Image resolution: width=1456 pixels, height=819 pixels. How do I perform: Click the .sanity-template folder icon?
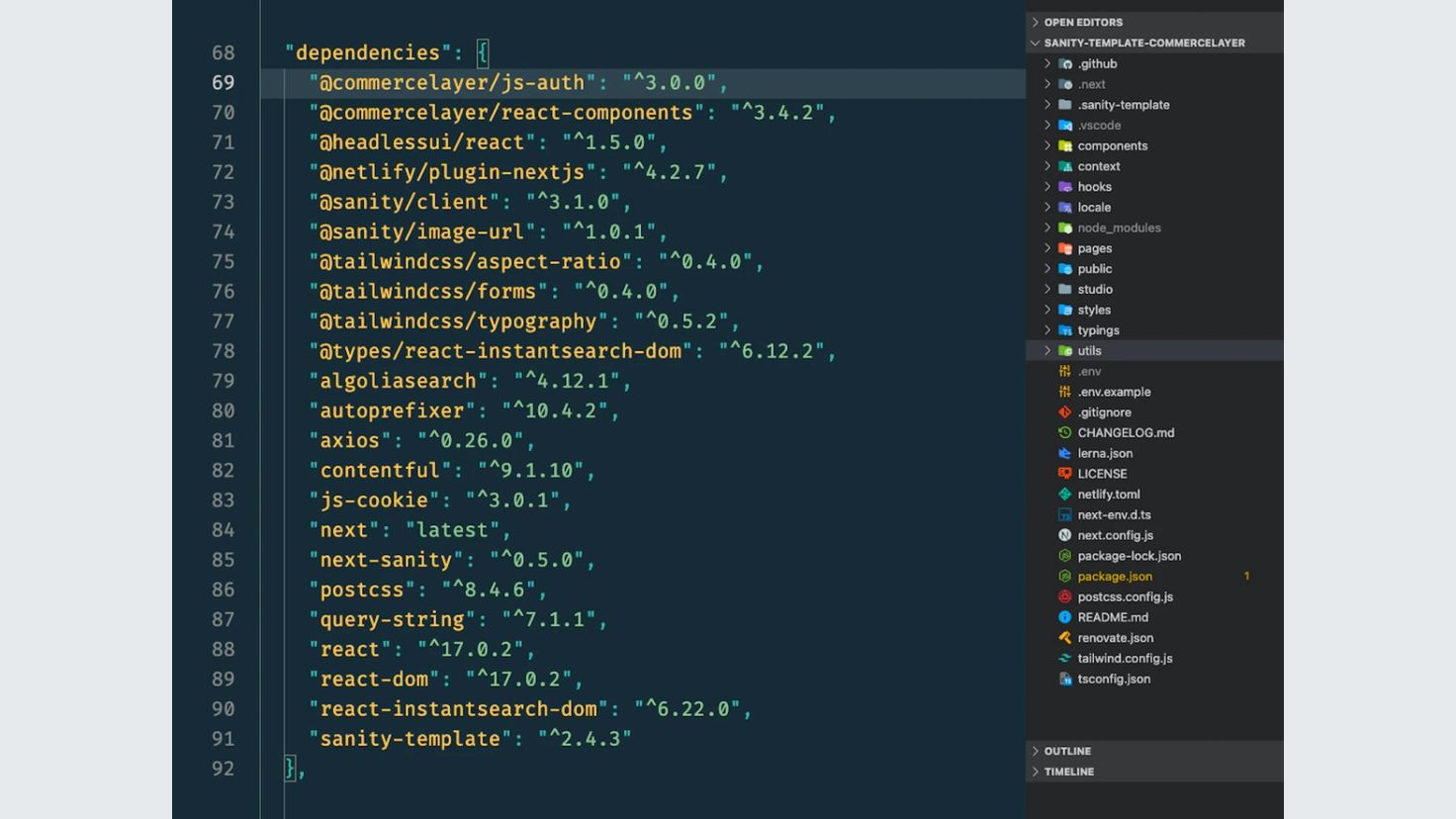coord(1065,105)
